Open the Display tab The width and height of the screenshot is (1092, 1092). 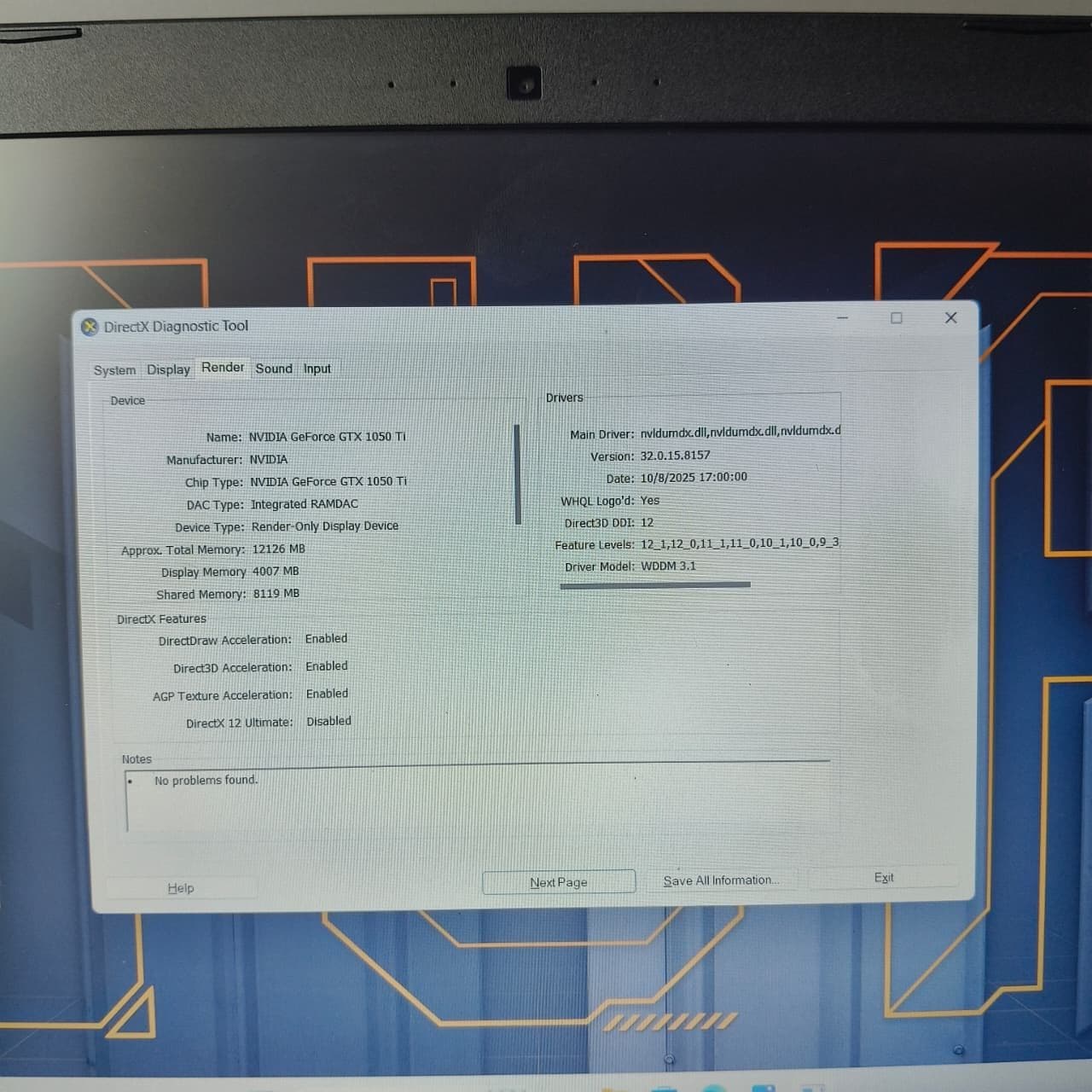pos(168,369)
